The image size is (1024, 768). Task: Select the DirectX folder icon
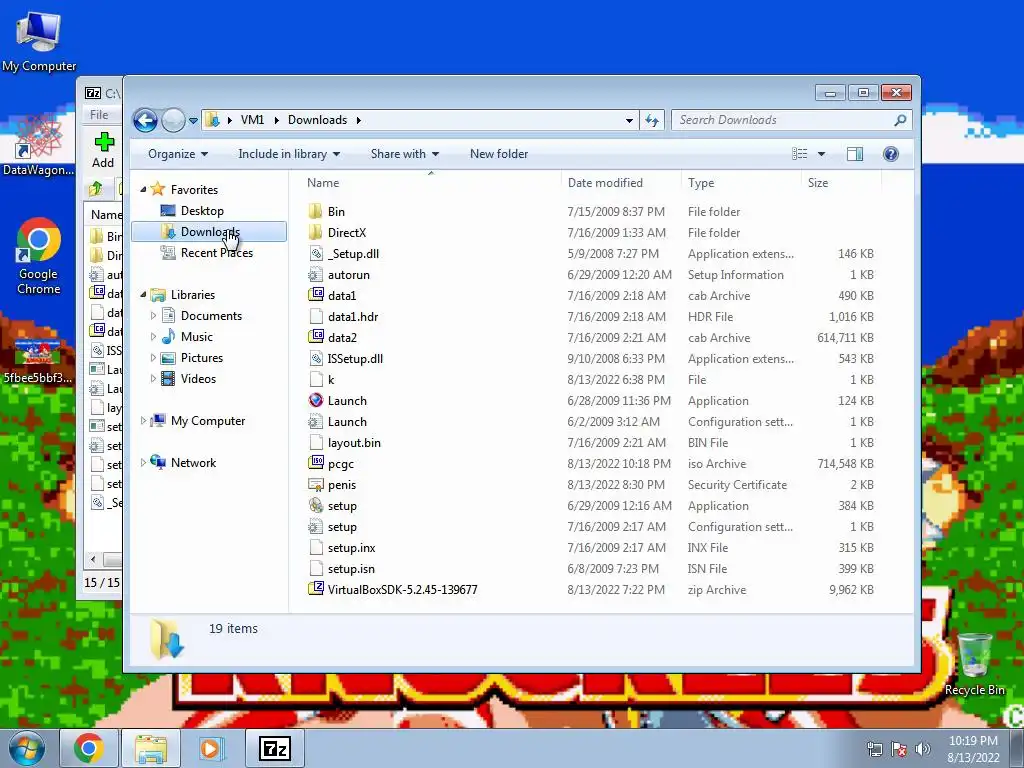(315, 232)
